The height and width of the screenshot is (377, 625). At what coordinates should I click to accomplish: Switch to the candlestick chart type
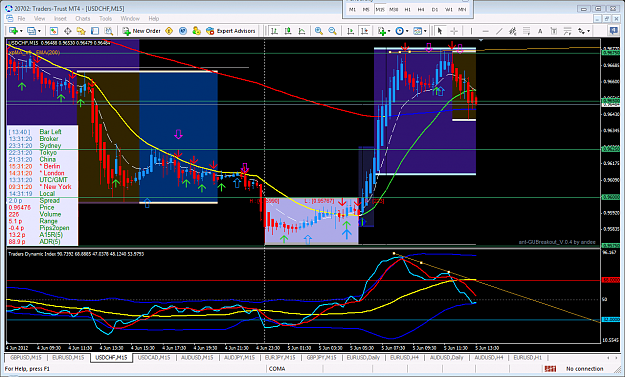pos(288,31)
